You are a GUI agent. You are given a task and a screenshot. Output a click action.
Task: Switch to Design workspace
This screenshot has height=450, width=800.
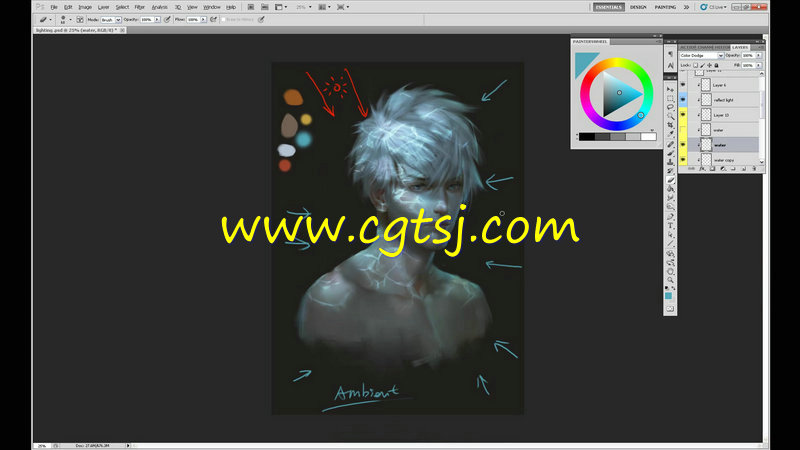tap(638, 7)
